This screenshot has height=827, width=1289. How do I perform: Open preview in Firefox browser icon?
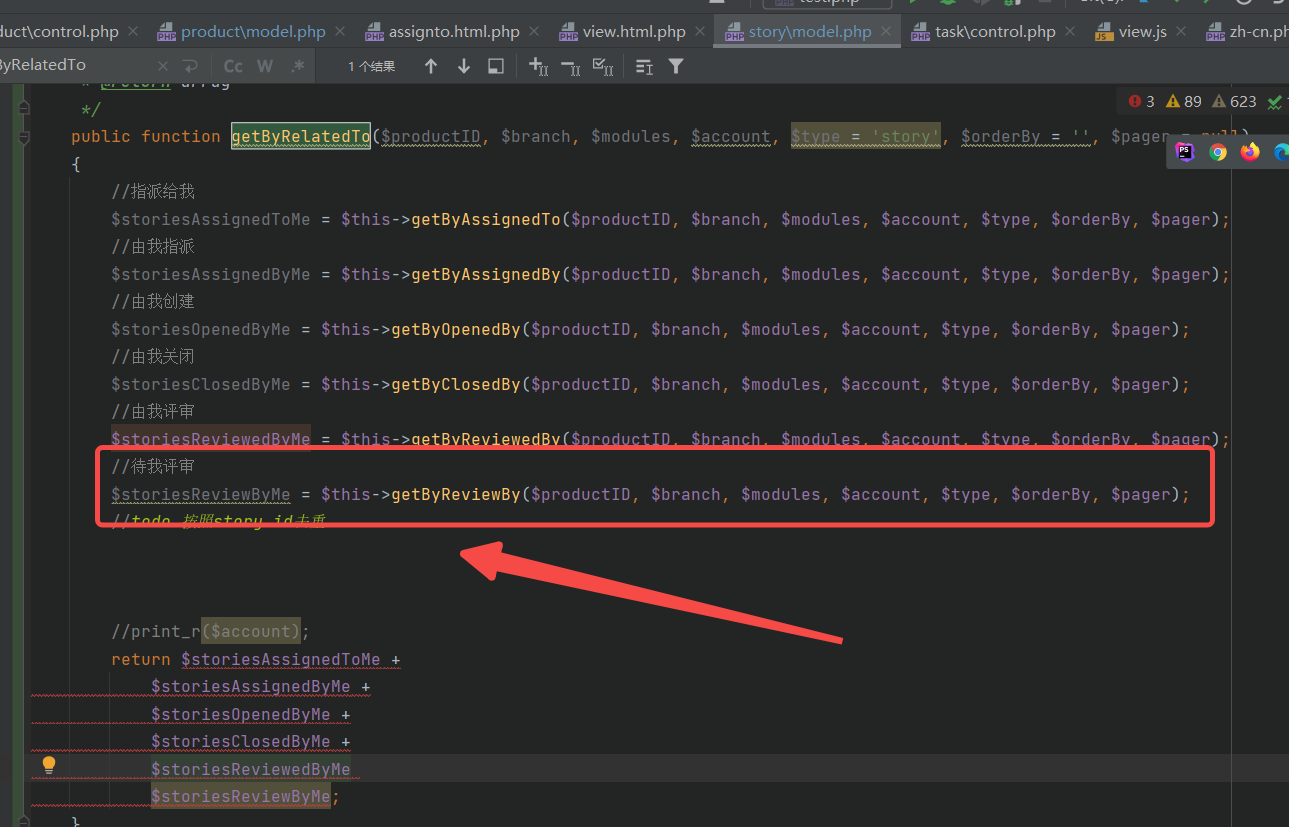coord(1250,152)
